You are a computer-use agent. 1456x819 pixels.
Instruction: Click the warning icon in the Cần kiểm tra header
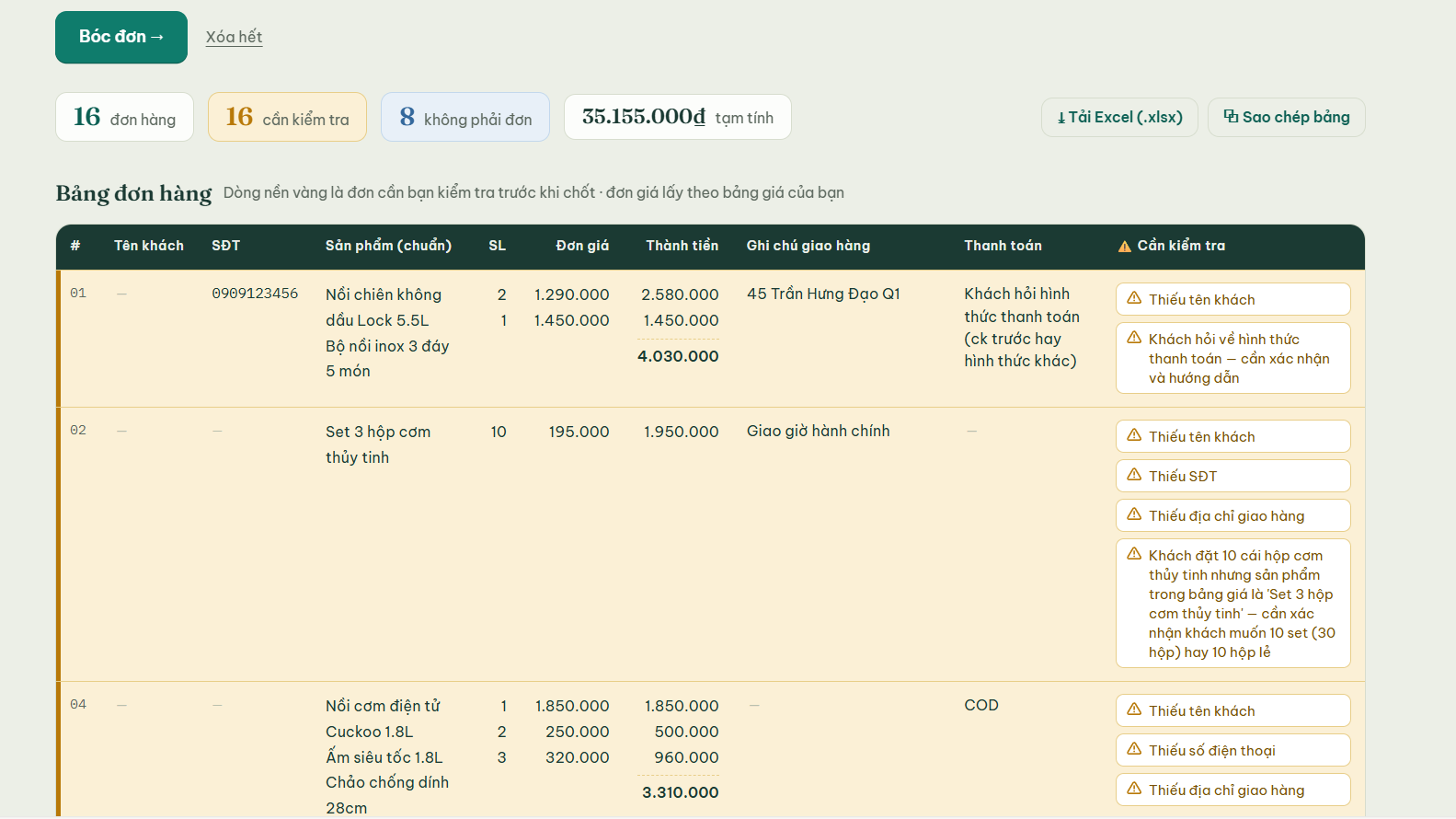(1124, 247)
